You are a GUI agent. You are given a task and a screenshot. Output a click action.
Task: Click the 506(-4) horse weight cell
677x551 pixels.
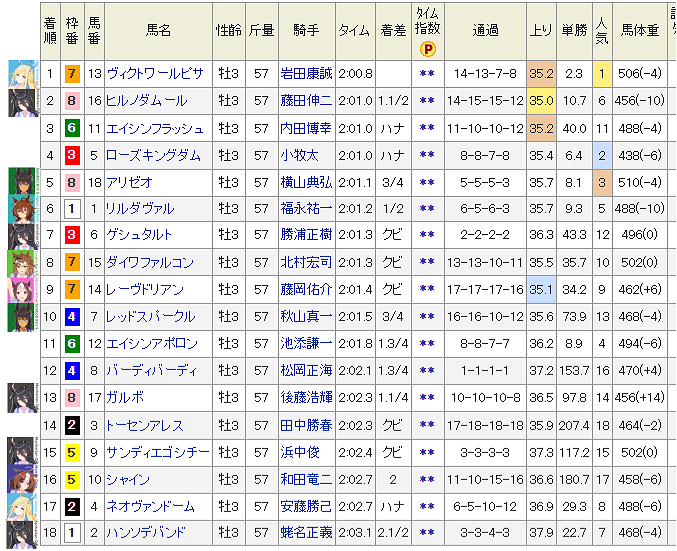pyautogui.click(x=640, y=74)
